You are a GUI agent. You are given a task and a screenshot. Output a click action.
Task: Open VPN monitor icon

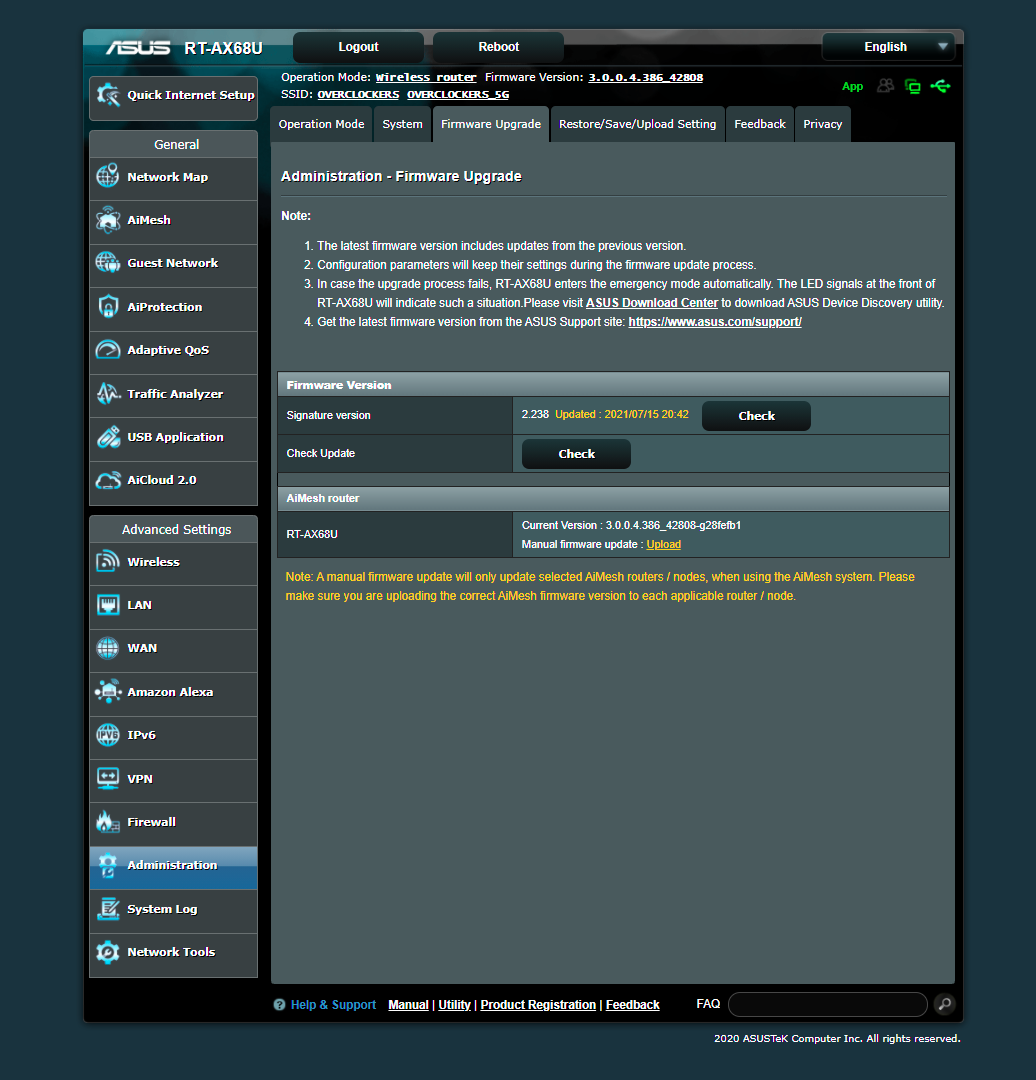click(x=107, y=778)
